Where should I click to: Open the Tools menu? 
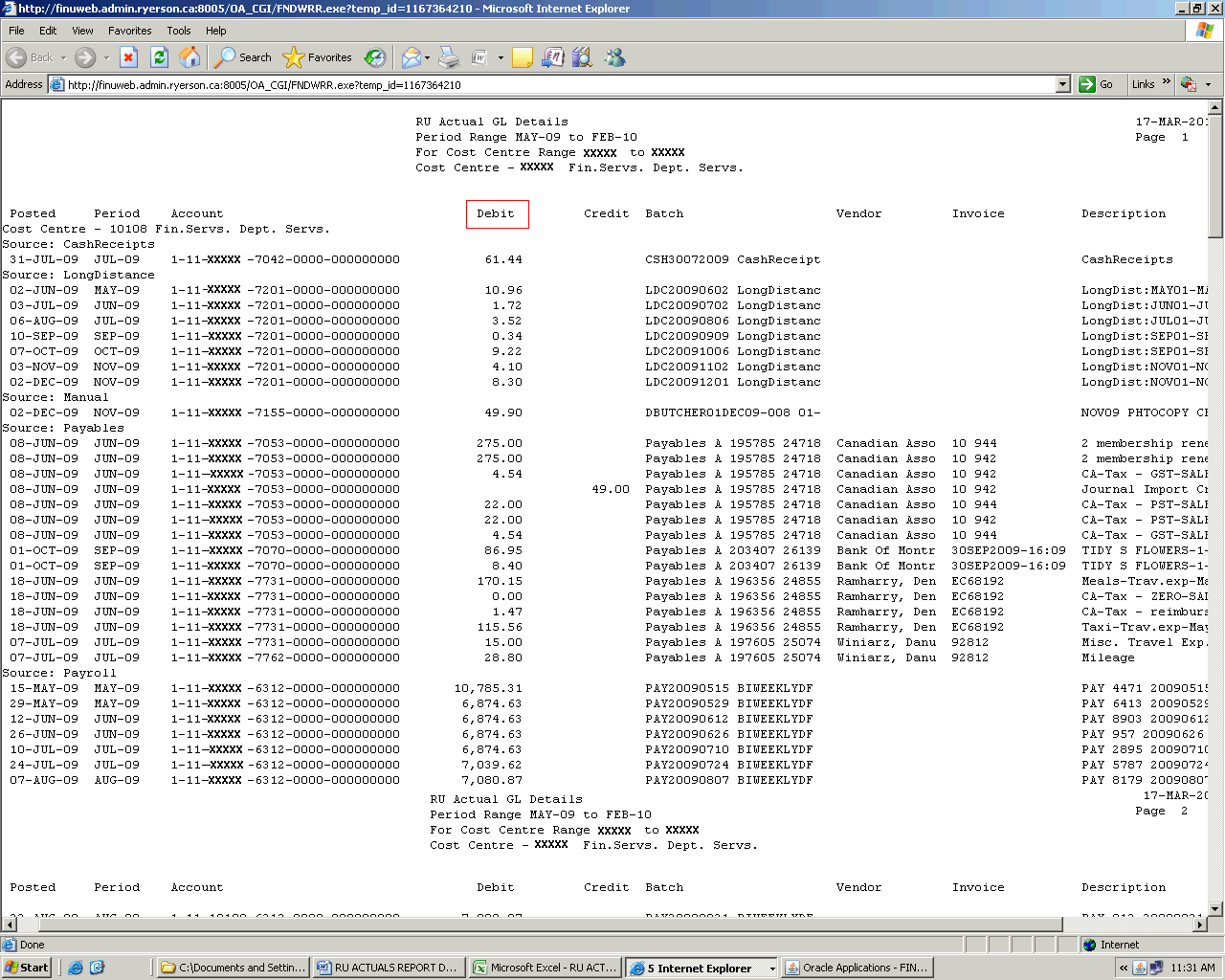(178, 31)
